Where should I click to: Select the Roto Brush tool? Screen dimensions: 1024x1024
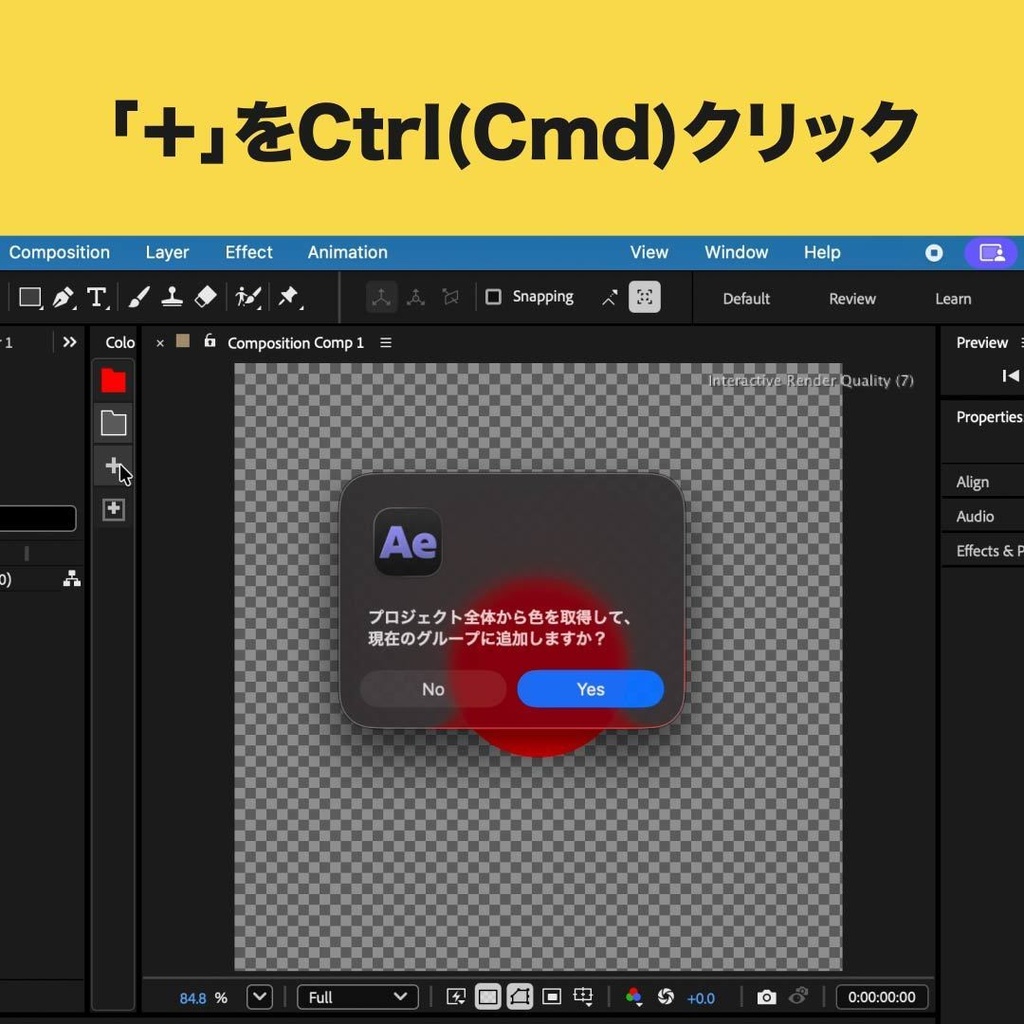[246, 297]
